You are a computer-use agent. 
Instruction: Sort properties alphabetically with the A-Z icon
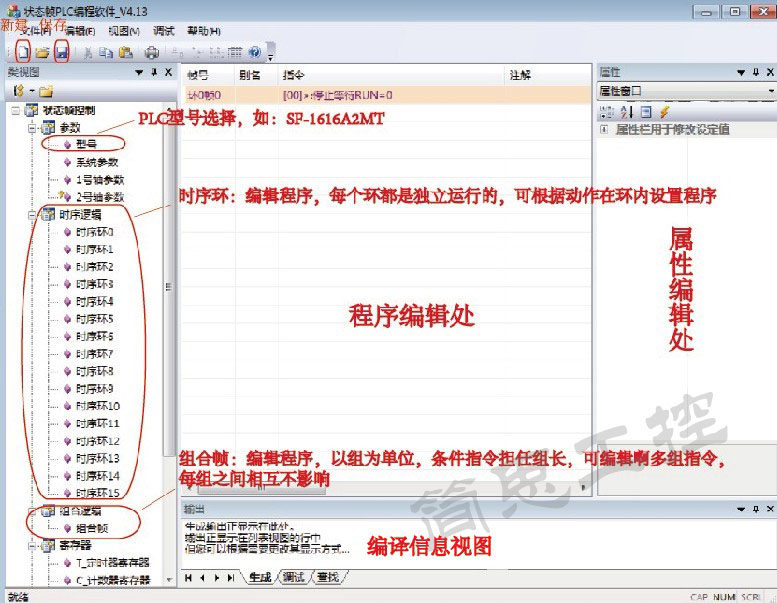pos(626,112)
